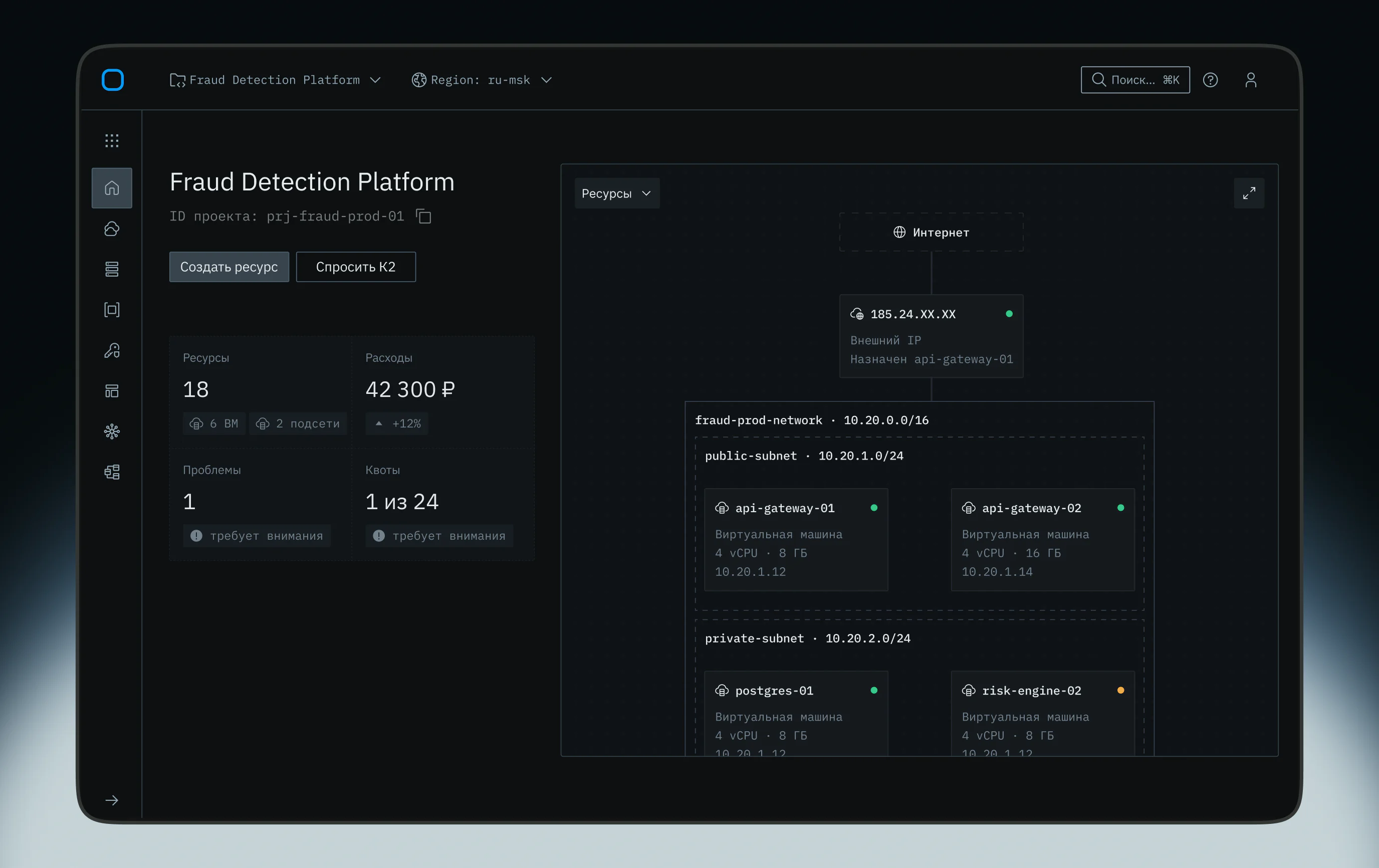
Task: Click the globe icon next to Интернет
Action: (899, 232)
